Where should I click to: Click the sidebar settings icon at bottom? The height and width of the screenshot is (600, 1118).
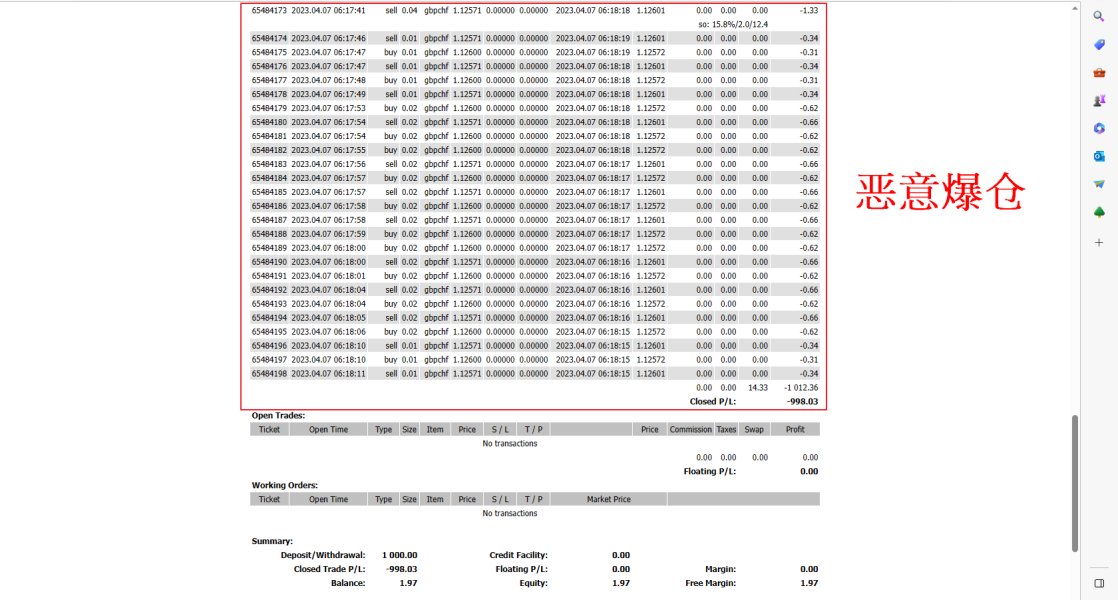(1099, 583)
